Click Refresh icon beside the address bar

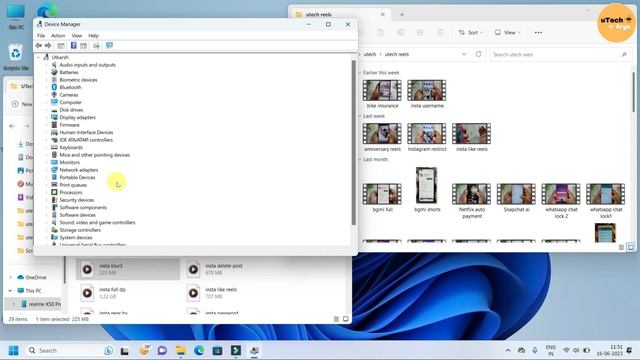(x=478, y=54)
